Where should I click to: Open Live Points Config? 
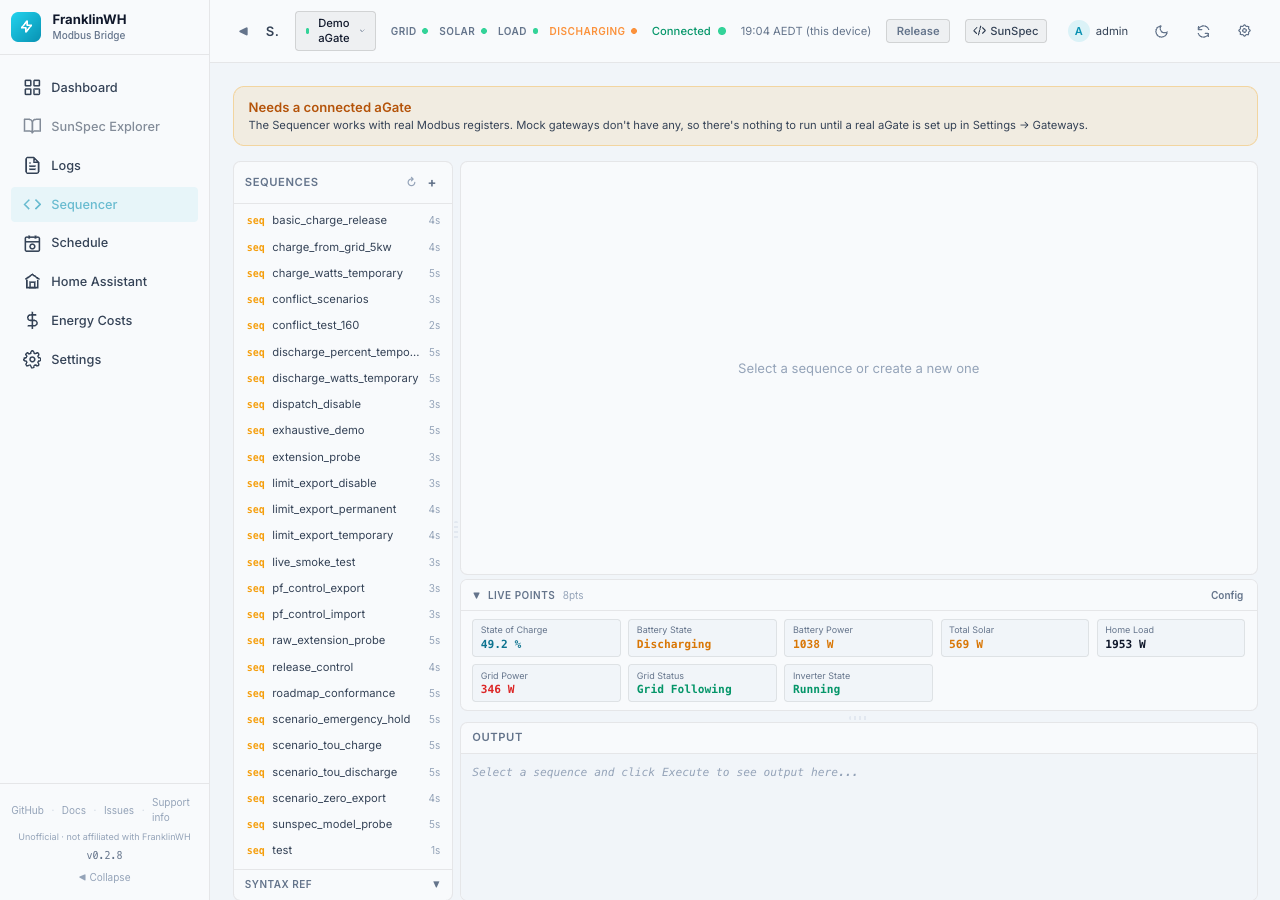(x=1227, y=595)
